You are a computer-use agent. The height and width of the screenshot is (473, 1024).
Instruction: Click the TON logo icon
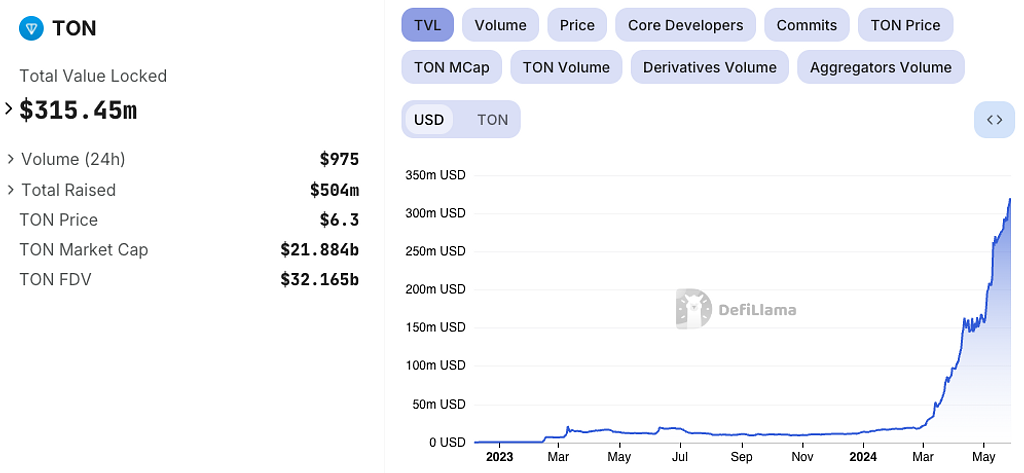pos(32,28)
